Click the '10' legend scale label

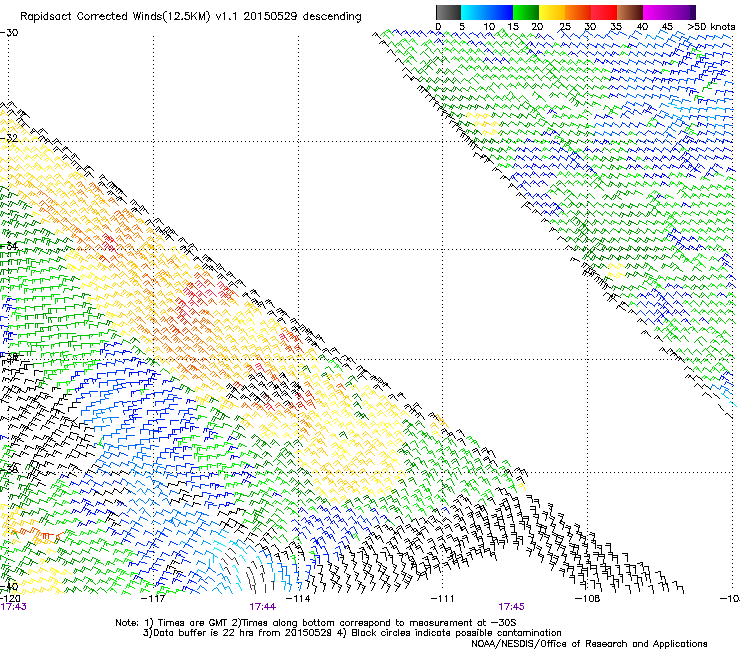point(489,27)
